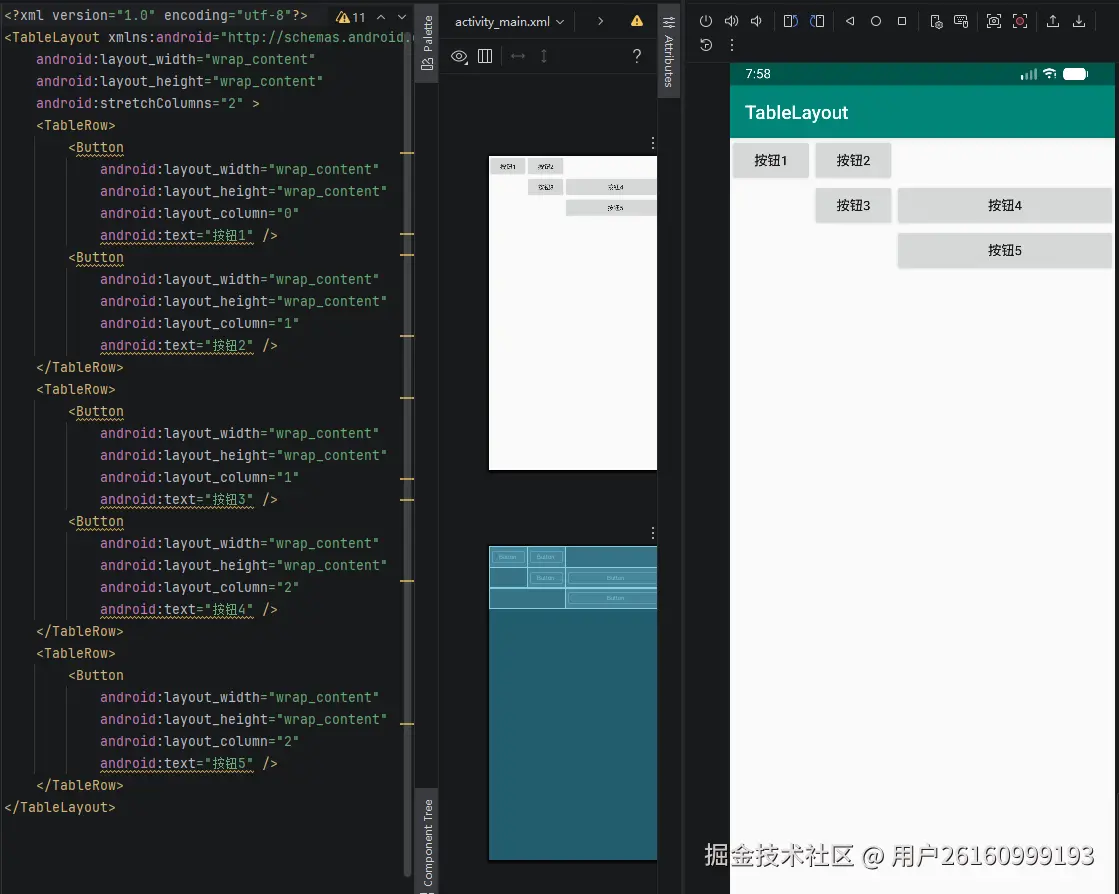Click the emulator volume down icon
This screenshot has height=894, width=1119.
point(756,21)
